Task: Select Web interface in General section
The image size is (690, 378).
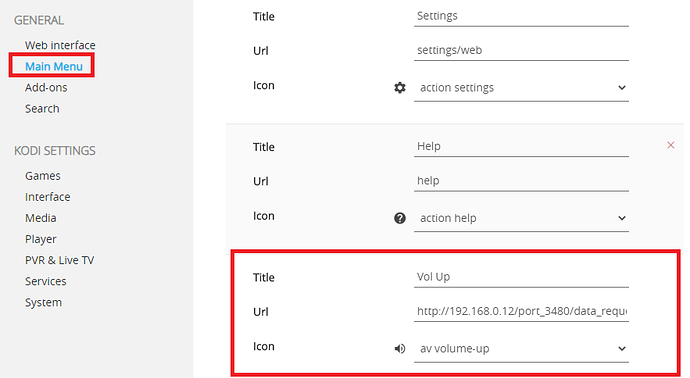Action: coord(60,45)
